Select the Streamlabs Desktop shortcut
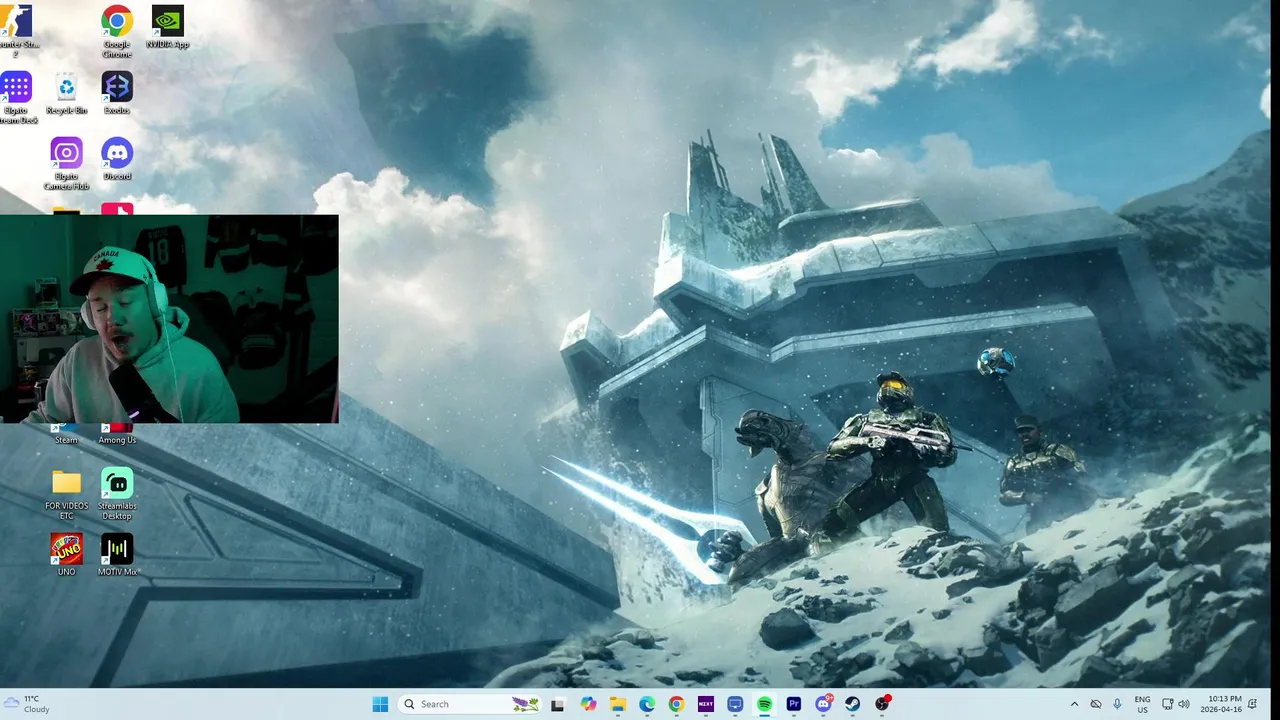1280x720 pixels. point(117,494)
